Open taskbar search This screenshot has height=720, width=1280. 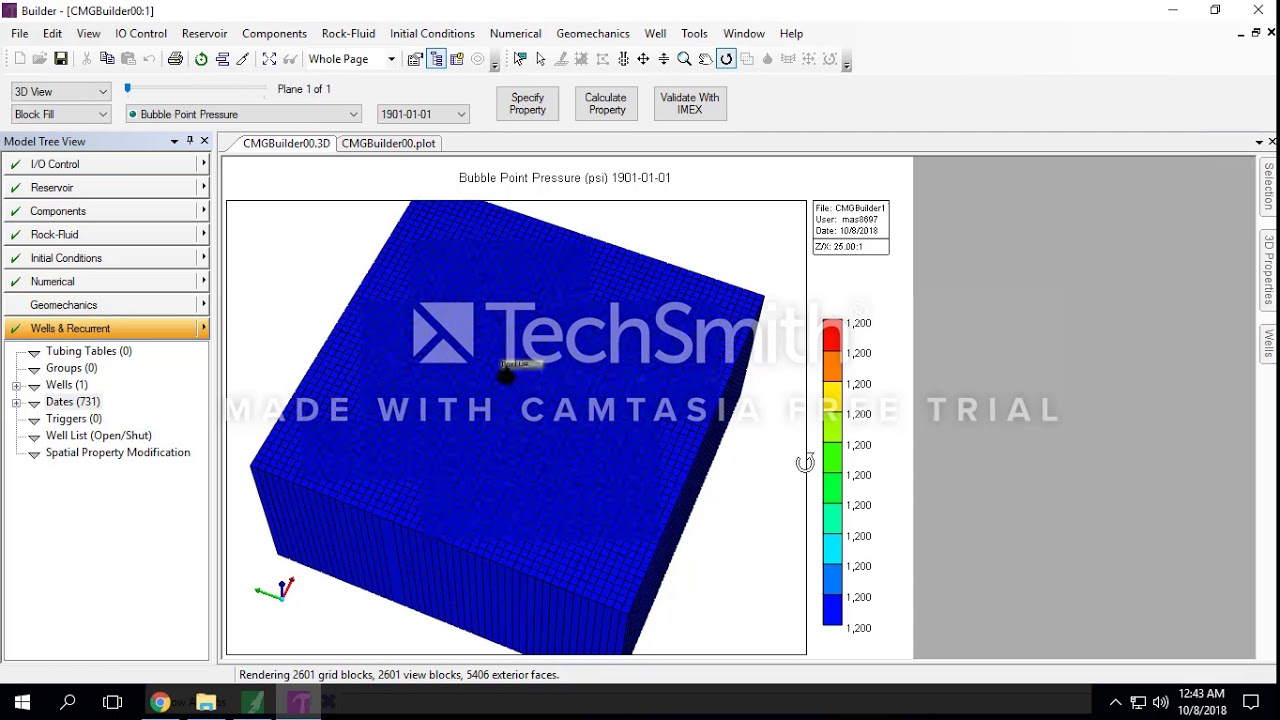[x=68, y=702]
